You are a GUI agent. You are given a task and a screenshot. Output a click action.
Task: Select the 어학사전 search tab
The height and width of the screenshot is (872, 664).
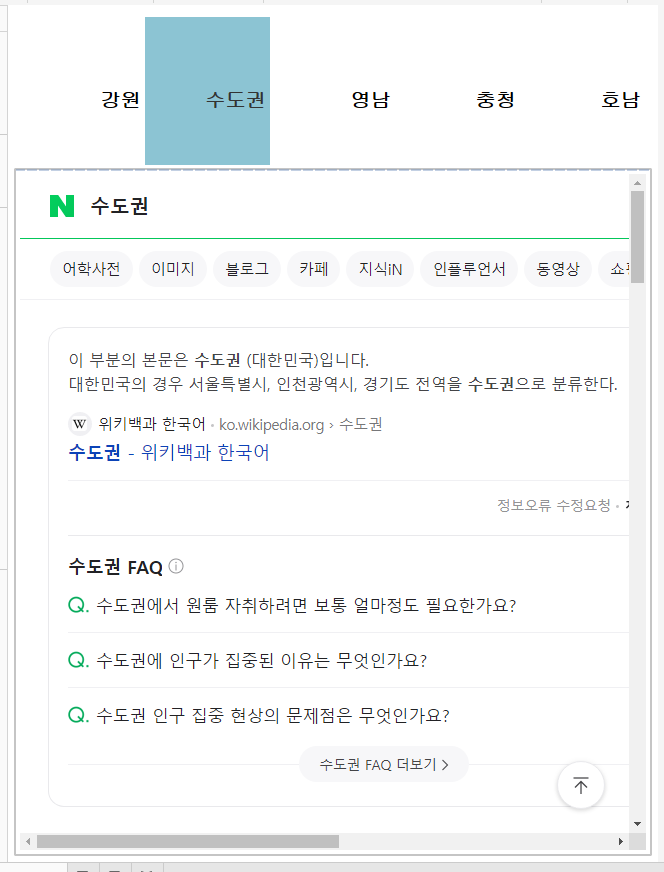(91, 269)
